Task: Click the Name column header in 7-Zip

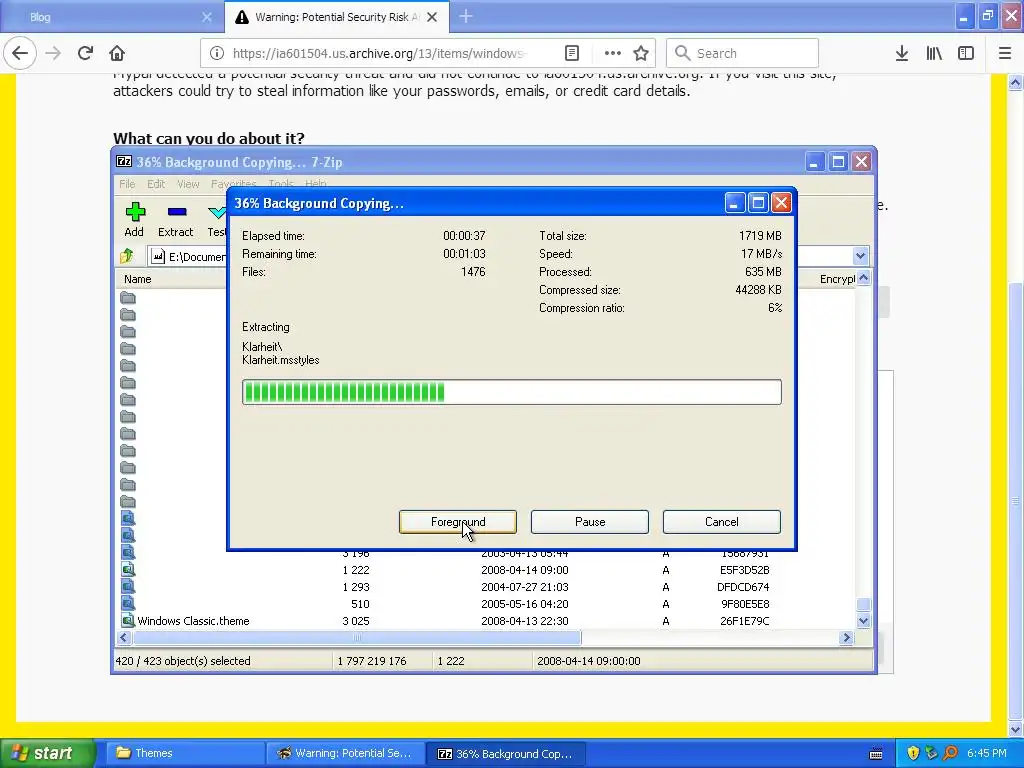Action: (138, 279)
